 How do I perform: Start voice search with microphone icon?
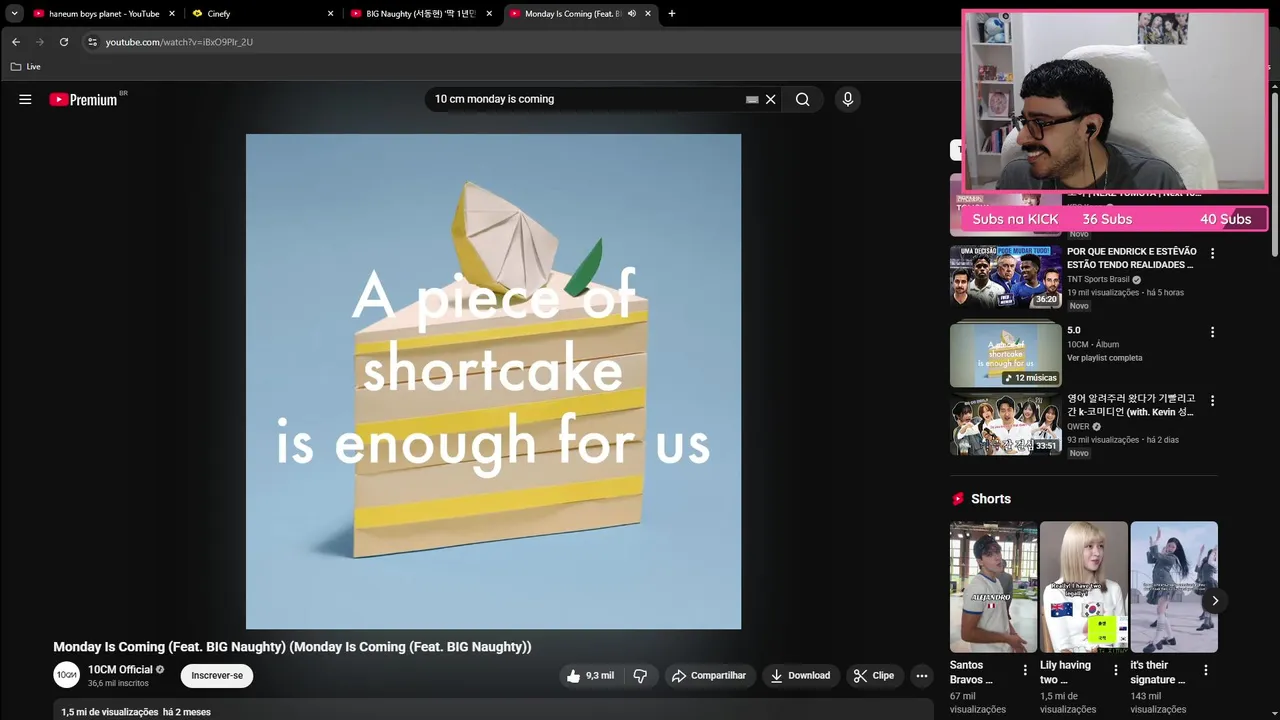pyautogui.click(x=847, y=99)
